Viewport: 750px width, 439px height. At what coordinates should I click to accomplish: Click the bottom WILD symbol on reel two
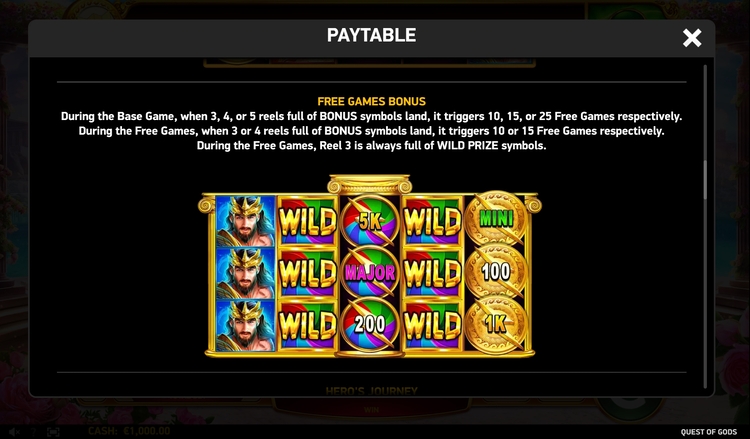point(308,325)
